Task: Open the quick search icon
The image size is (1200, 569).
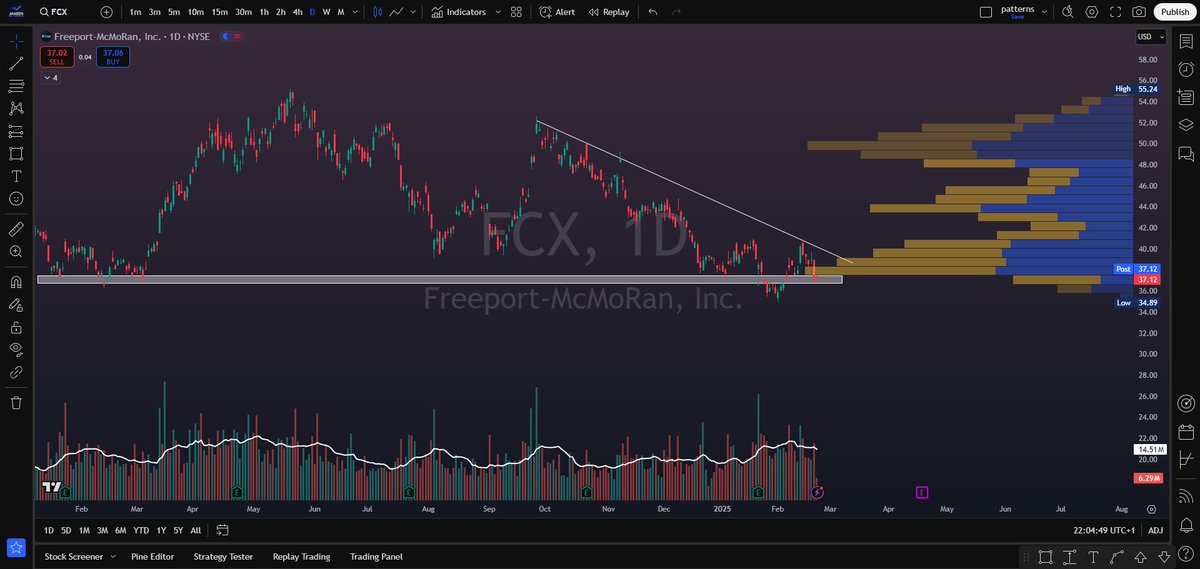Action: coord(1067,12)
